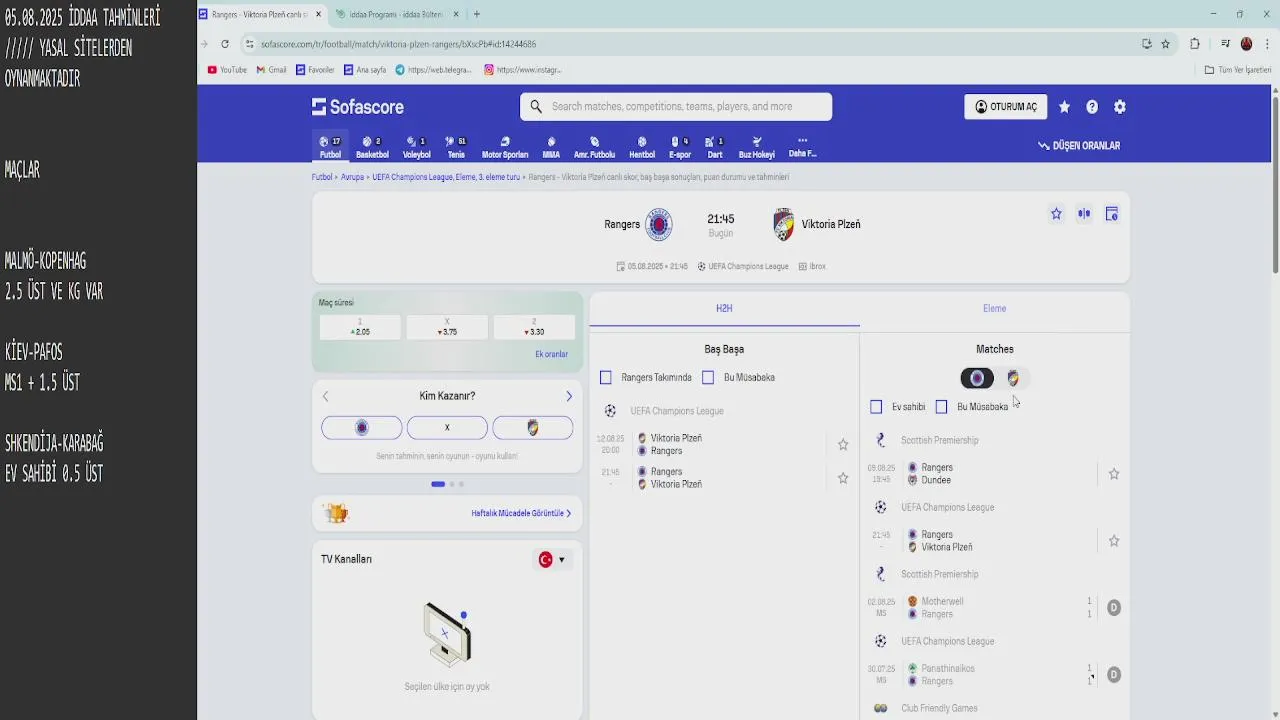Open the Instagram bookmark
Screen dimensions: 1280x720
[x=523, y=70]
